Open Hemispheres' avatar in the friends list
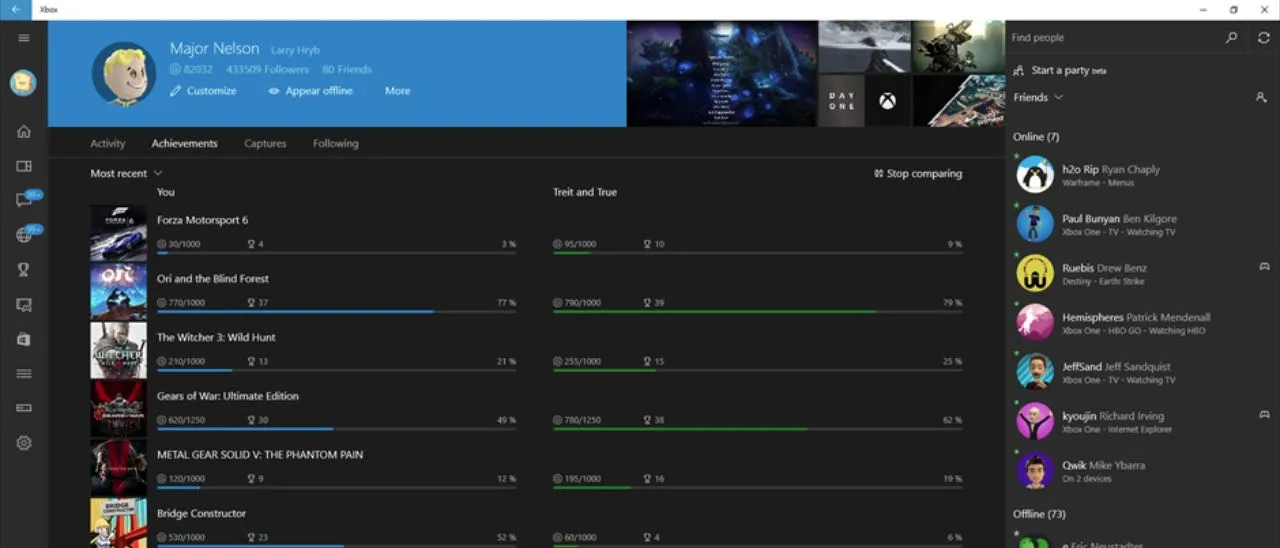Screen dimensions: 1280x548 click(x=1035, y=322)
